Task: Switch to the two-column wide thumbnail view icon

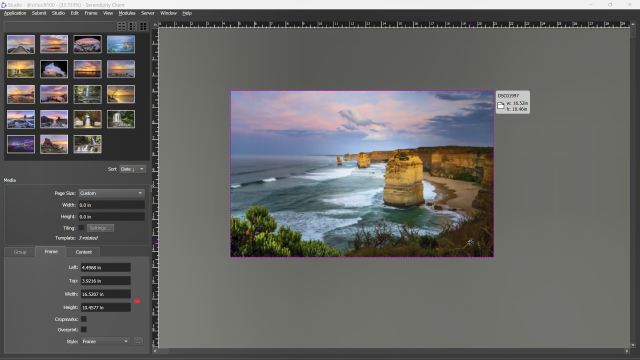Action: click(122, 27)
